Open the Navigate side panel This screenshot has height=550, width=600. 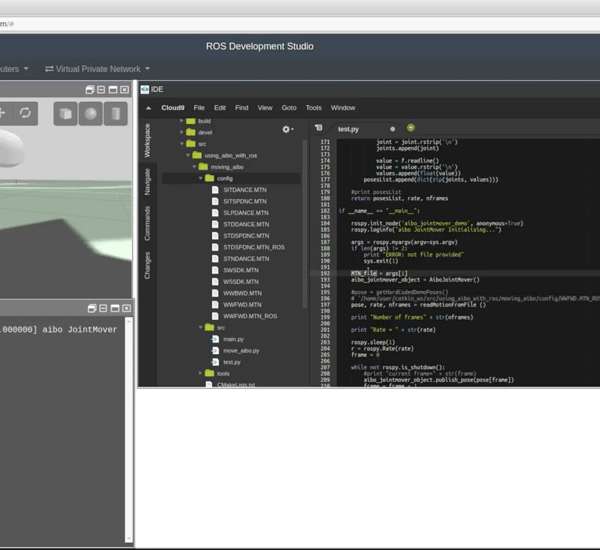click(x=147, y=182)
